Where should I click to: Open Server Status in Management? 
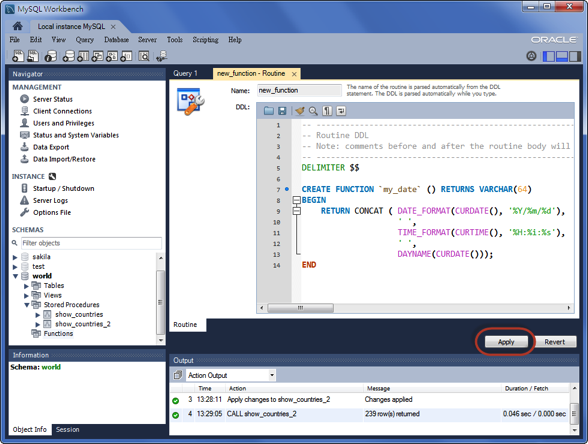(52, 99)
